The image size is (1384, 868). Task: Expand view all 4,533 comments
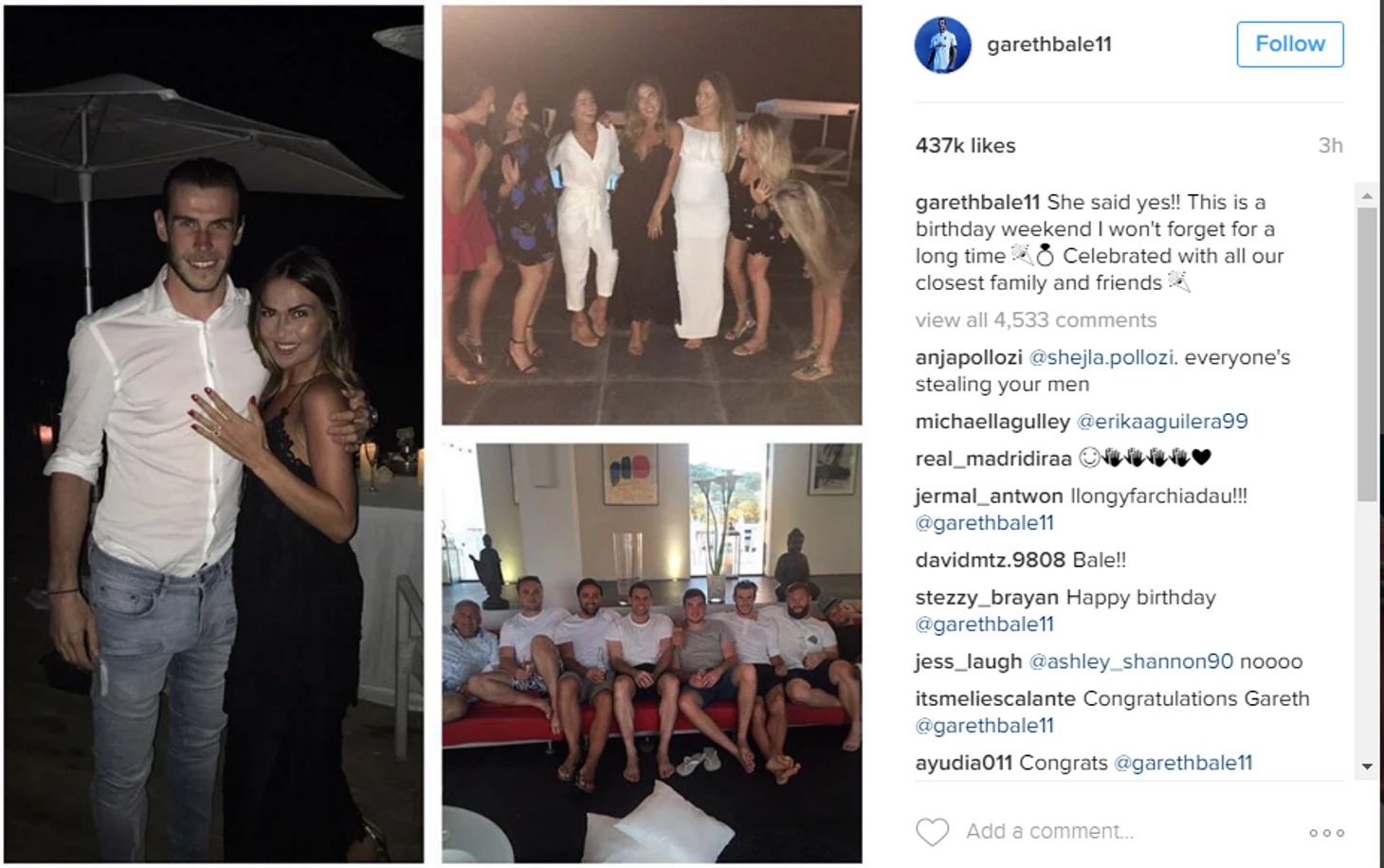tap(1035, 320)
